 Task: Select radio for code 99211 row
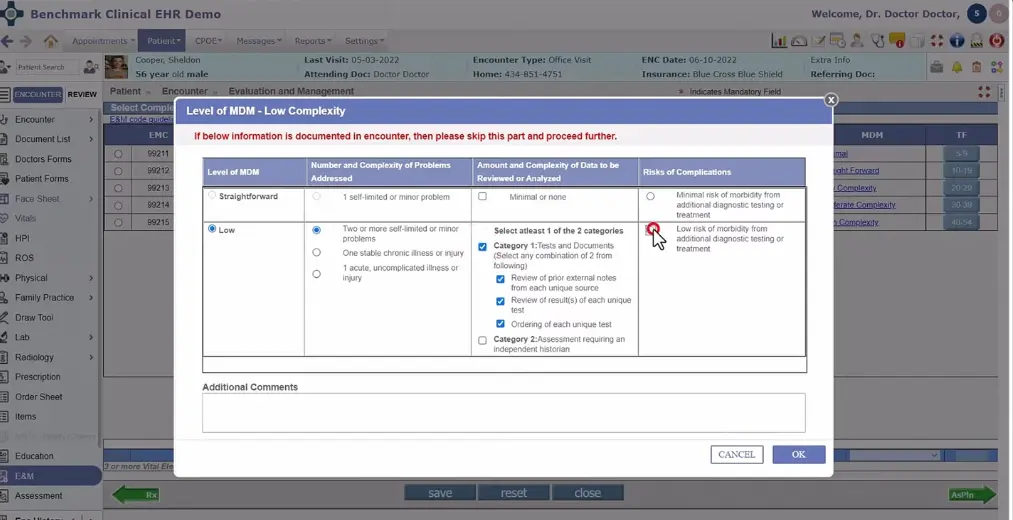pyautogui.click(x=118, y=154)
